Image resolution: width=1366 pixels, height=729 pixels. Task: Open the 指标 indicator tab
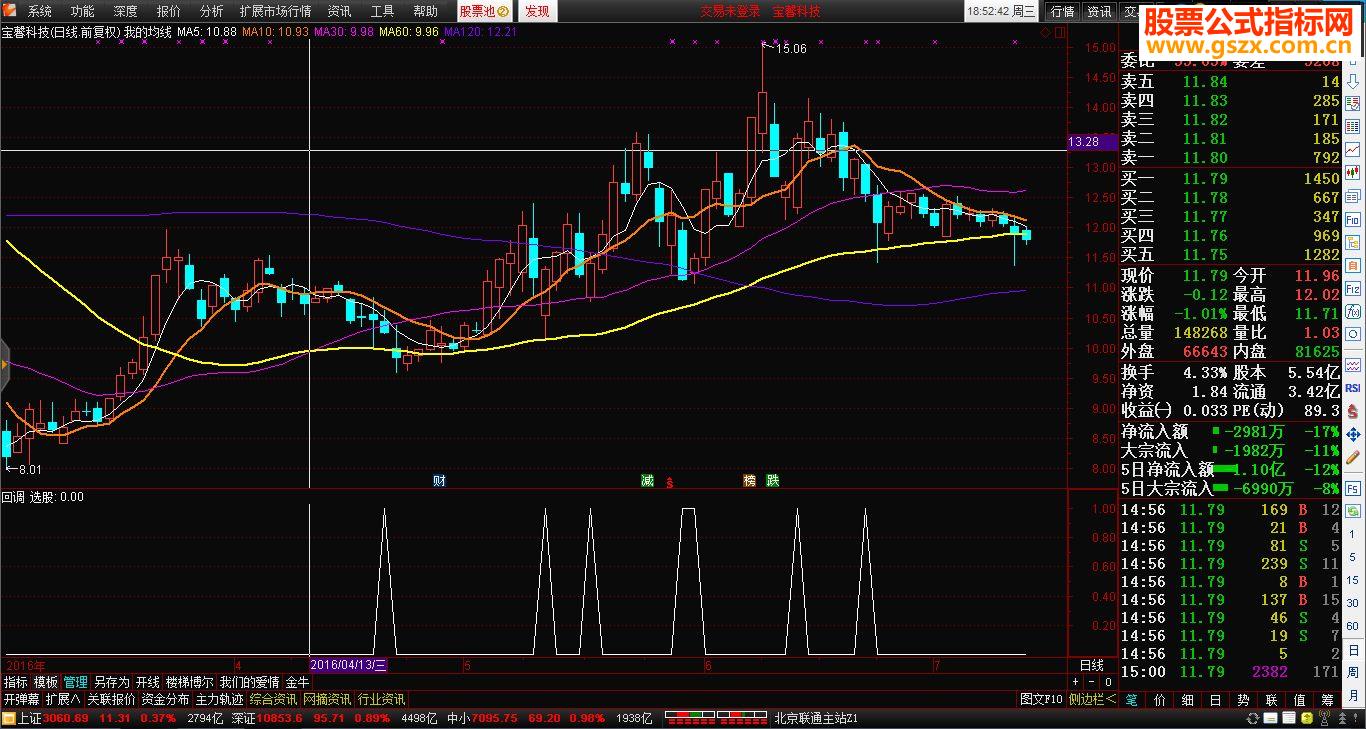point(16,682)
